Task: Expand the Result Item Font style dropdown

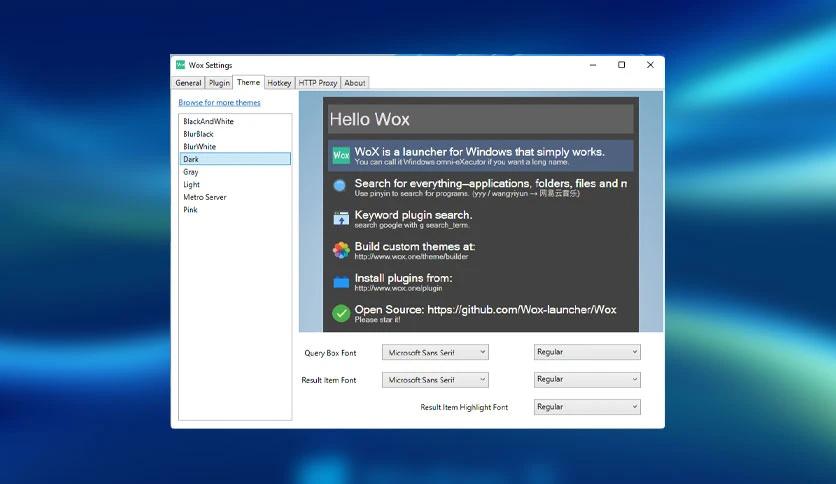Action: (587, 380)
